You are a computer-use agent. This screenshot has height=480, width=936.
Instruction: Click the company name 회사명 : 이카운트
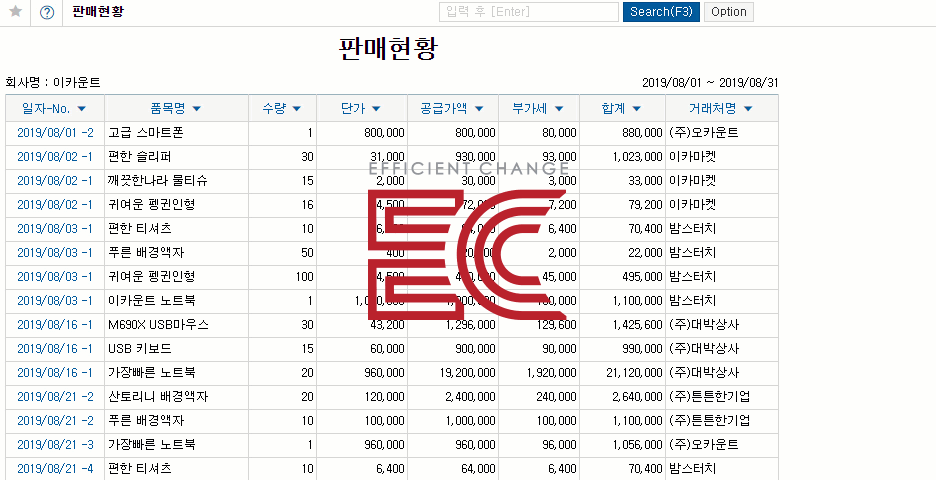coord(53,83)
